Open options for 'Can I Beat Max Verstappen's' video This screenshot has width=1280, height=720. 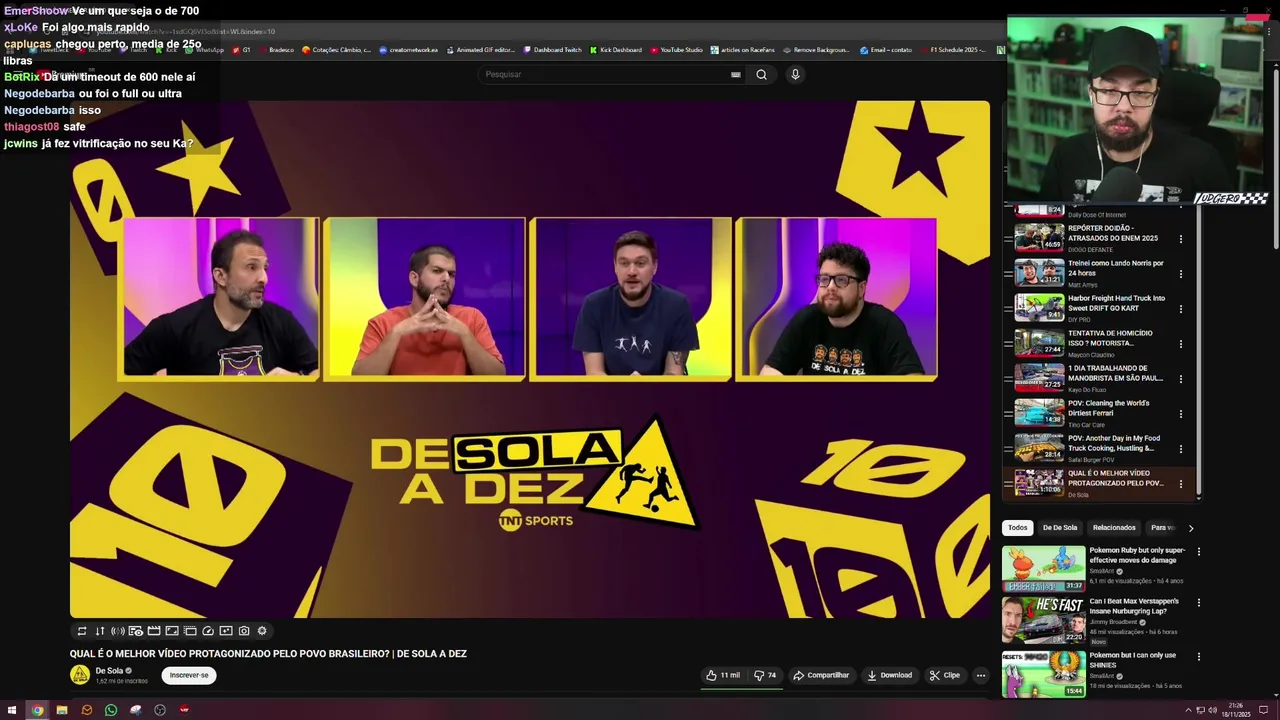pos(1199,602)
